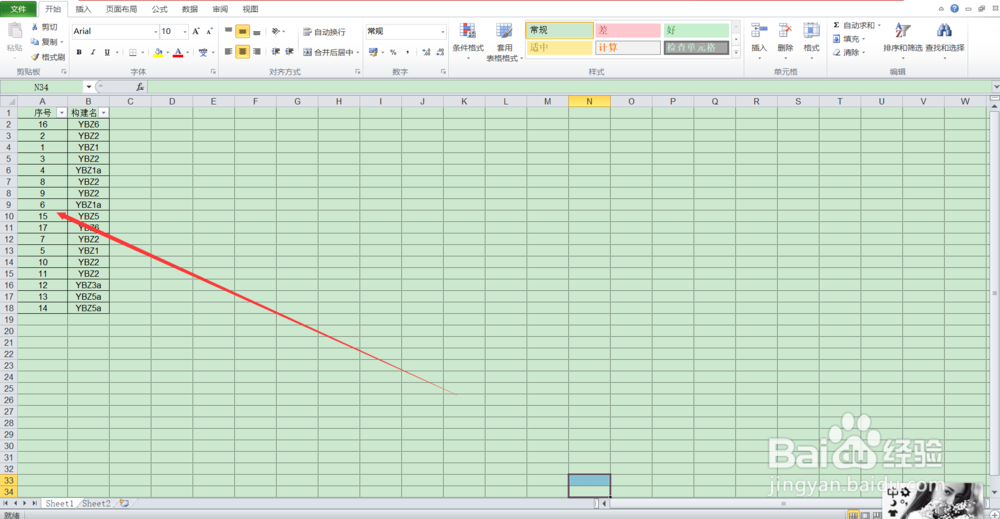This screenshot has width=1000, height=519.
Task: Toggle align text left
Action: coord(228,52)
